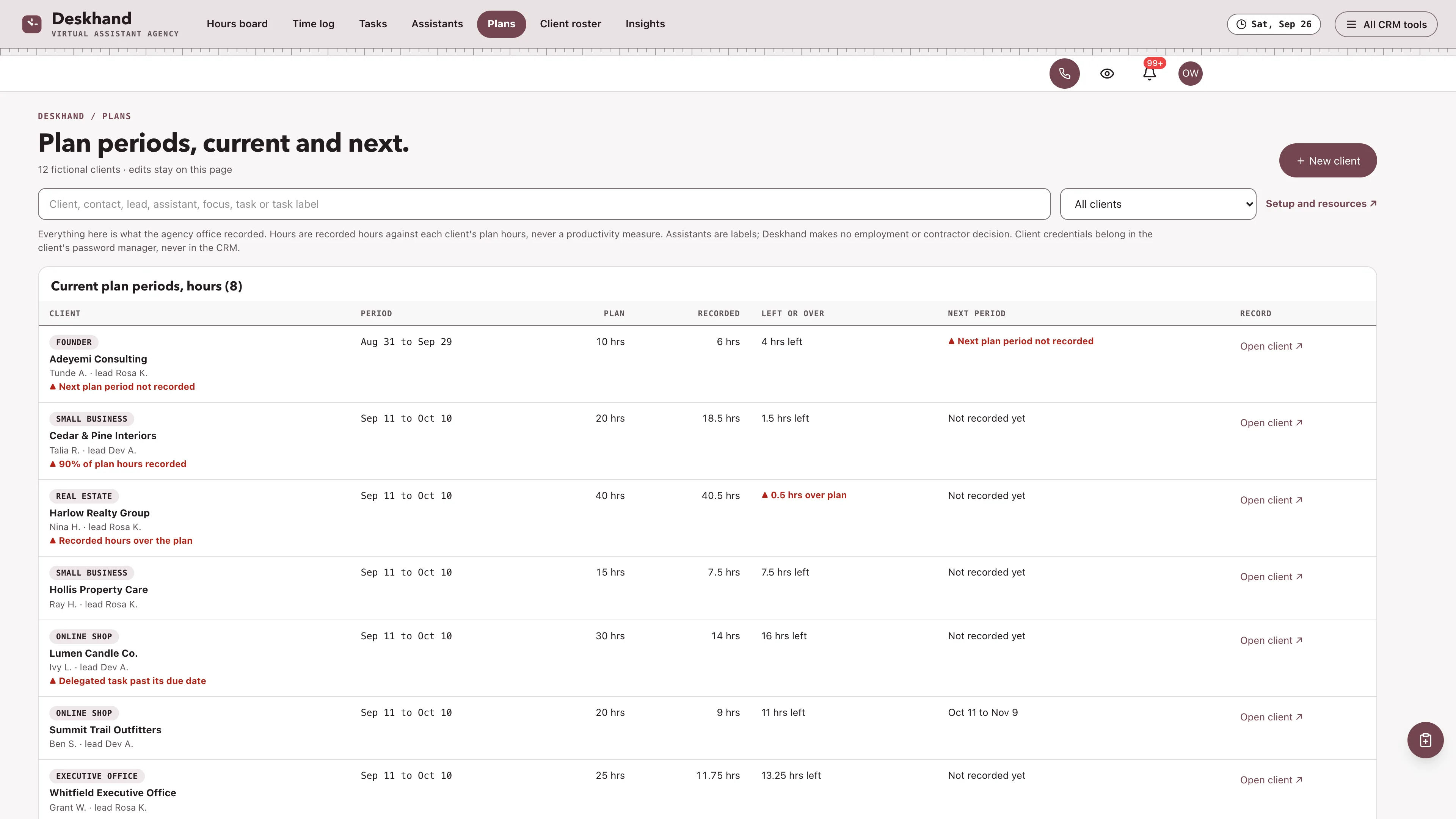The image size is (1456, 819).
Task: Switch to the Time log tab
Action: tap(313, 24)
